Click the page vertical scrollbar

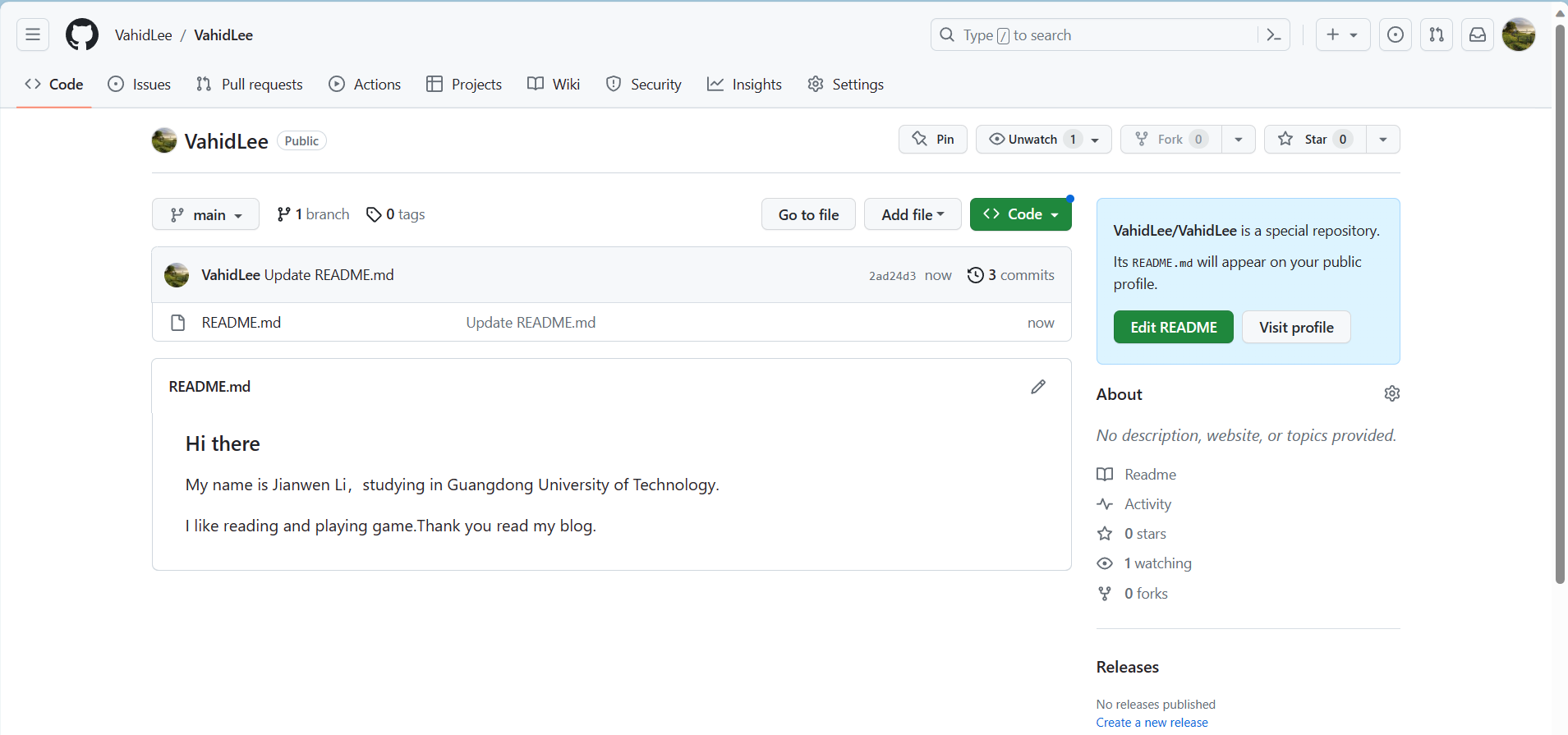point(1560,304)
